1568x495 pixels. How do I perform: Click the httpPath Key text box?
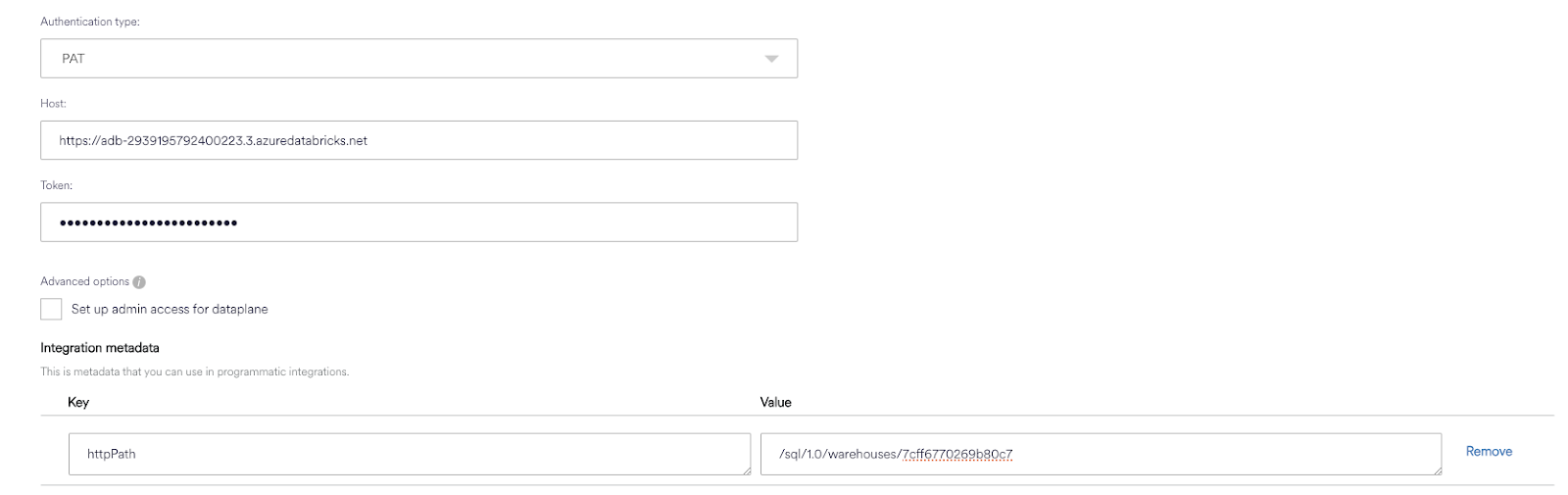(409, 454)
